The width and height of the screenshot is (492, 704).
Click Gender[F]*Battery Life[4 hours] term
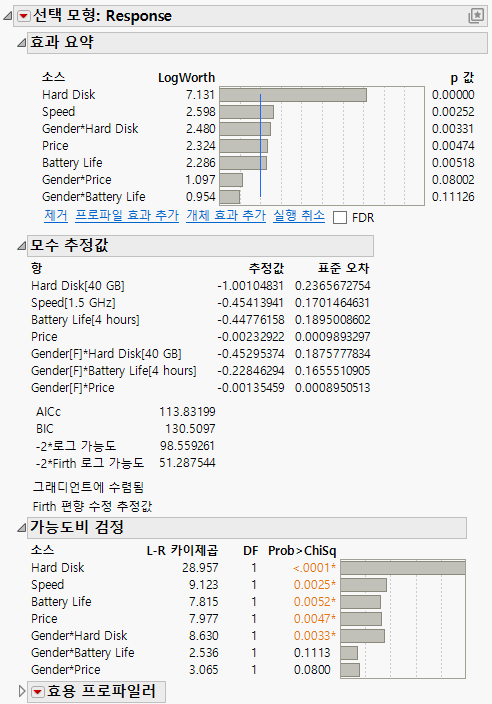pos(114,371)
